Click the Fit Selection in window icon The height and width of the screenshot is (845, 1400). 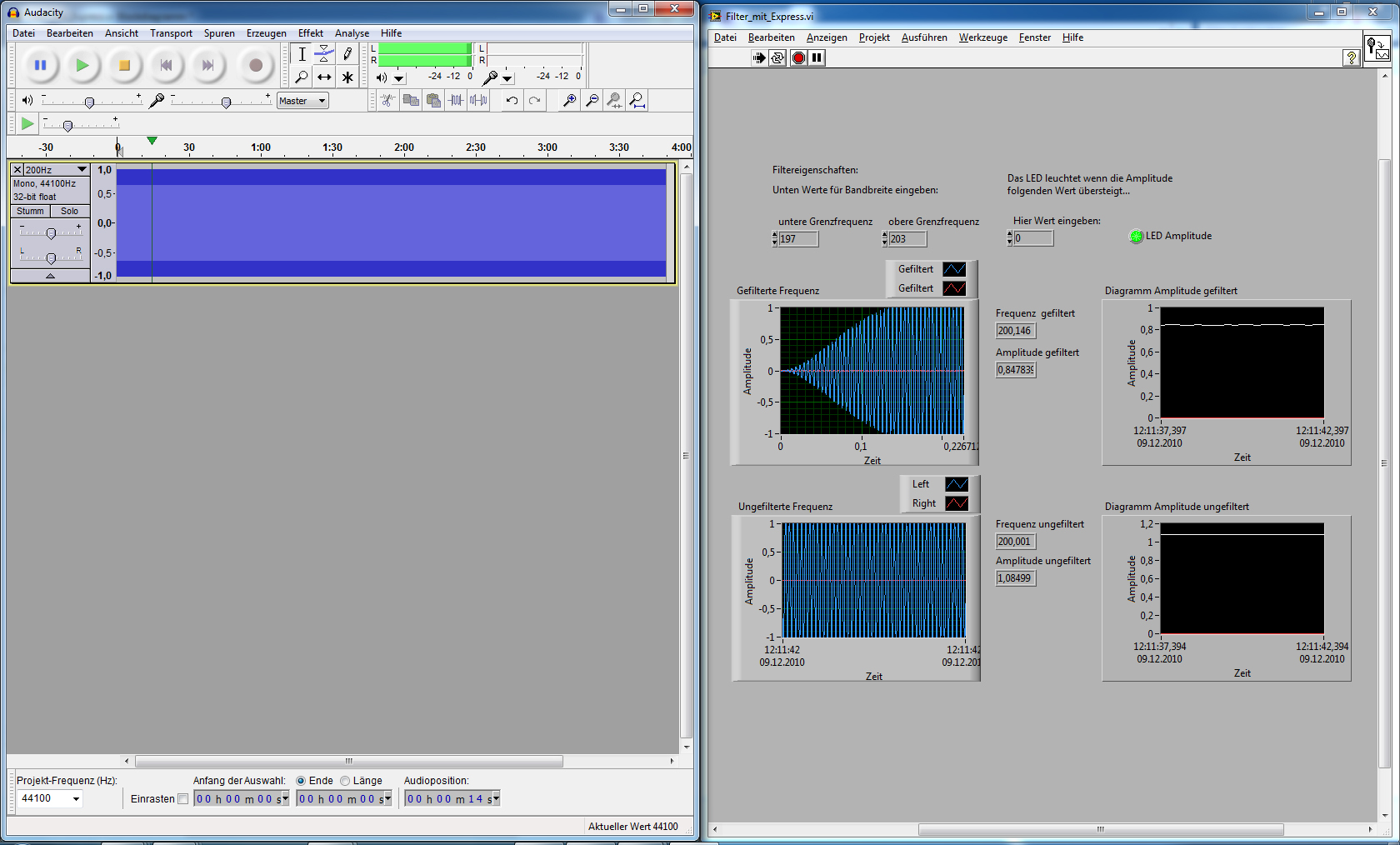(614, 100)
